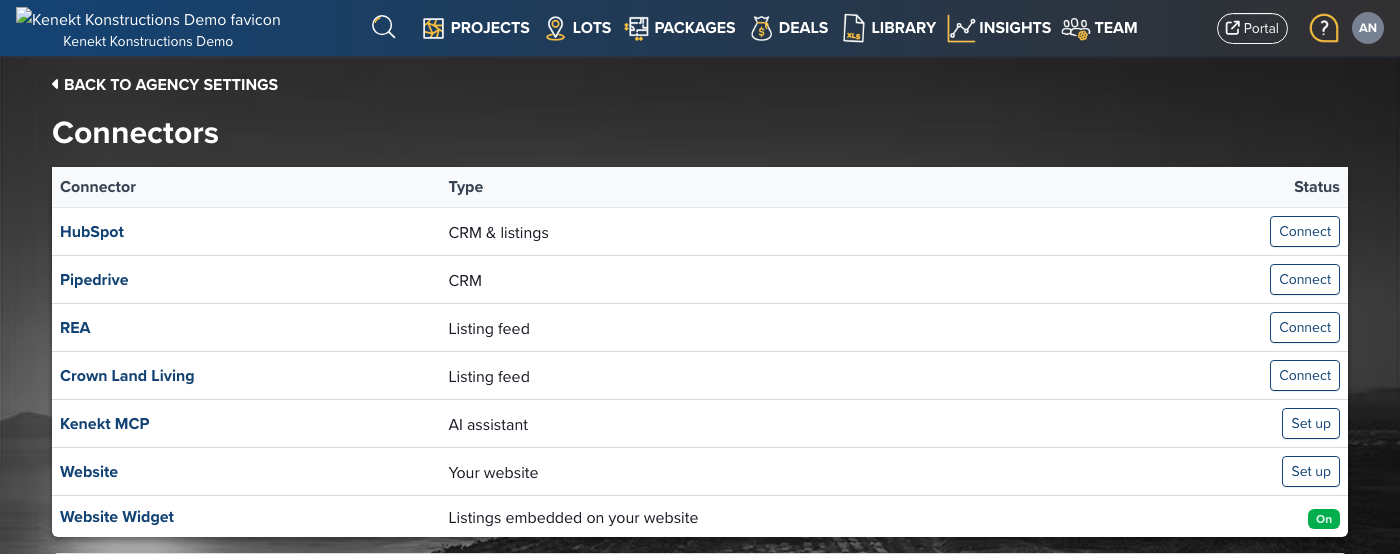Click the 'Your website' type cell
This screenshot has height=554, width=1400.
tap(493, 473)
